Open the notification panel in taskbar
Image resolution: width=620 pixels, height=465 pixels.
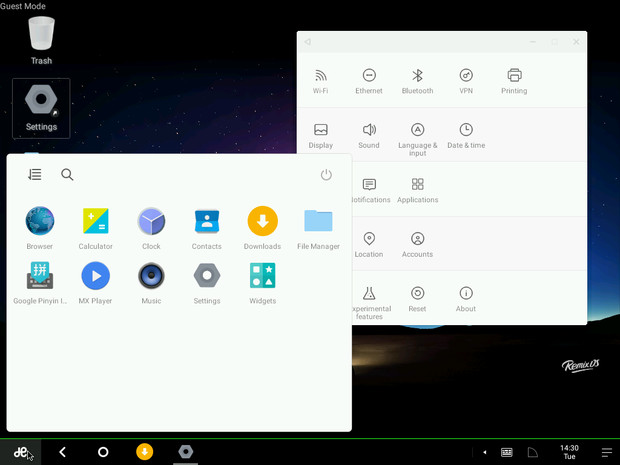[x=606, y=452]
